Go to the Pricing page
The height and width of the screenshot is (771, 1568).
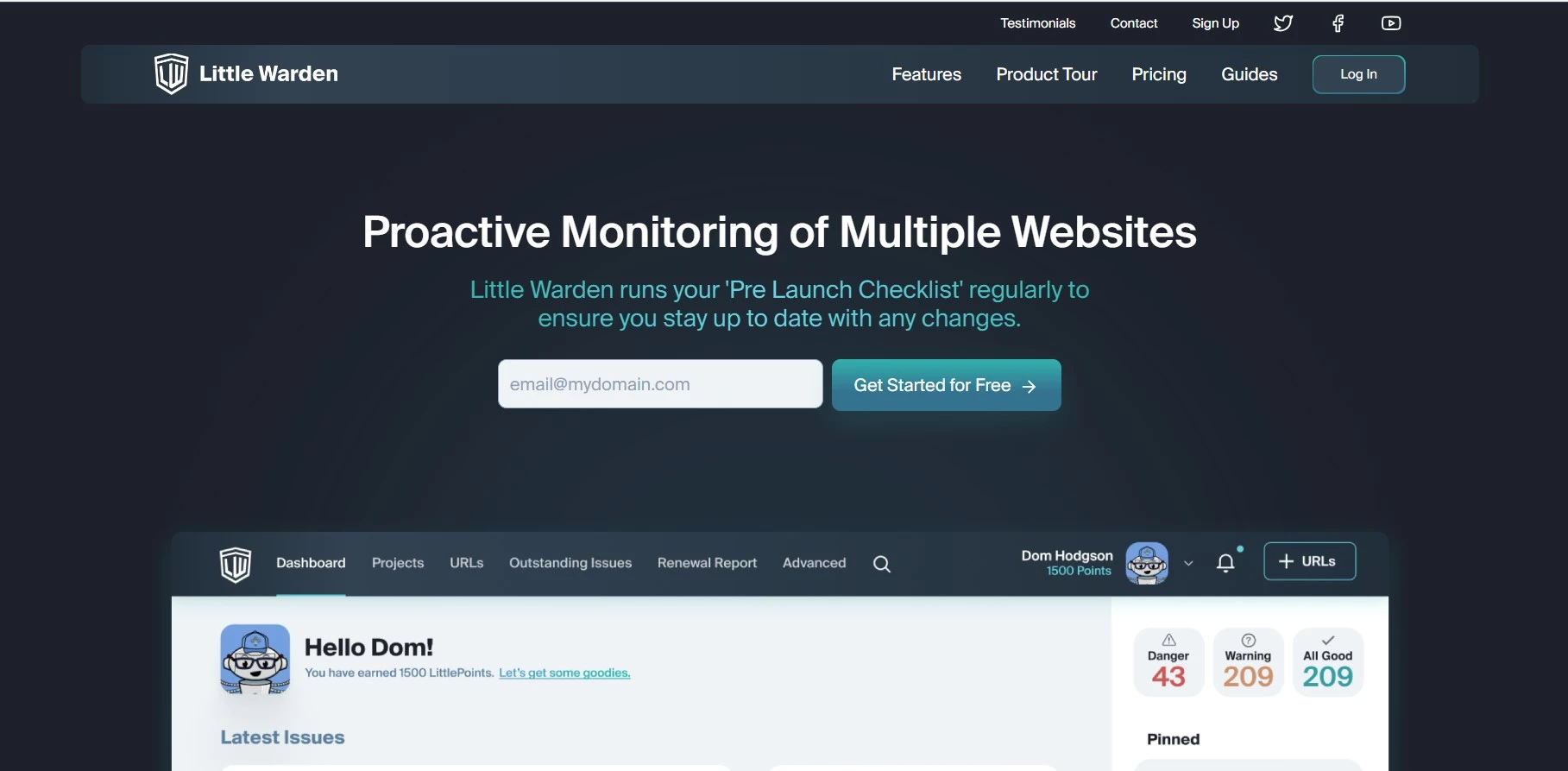[1159, 74]
